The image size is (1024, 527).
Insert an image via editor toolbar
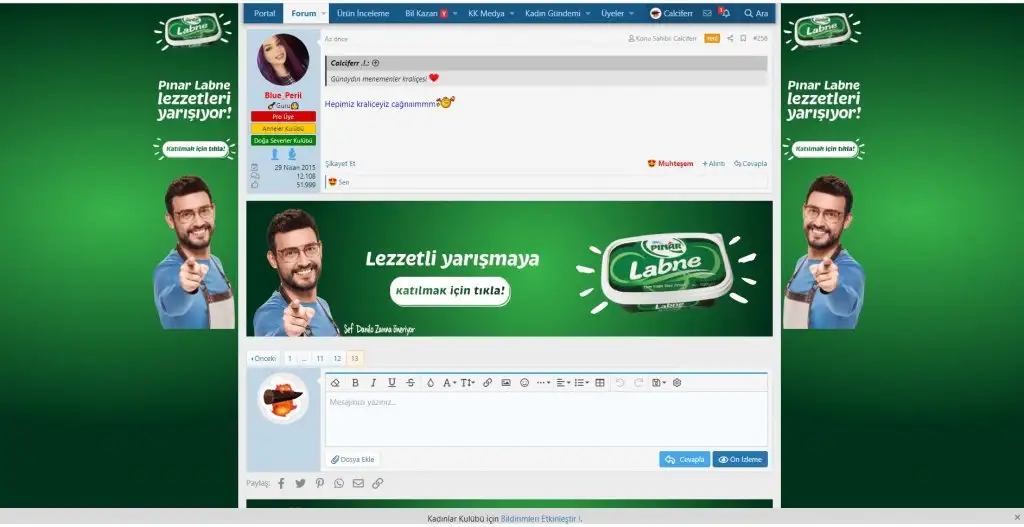[506, 383]
